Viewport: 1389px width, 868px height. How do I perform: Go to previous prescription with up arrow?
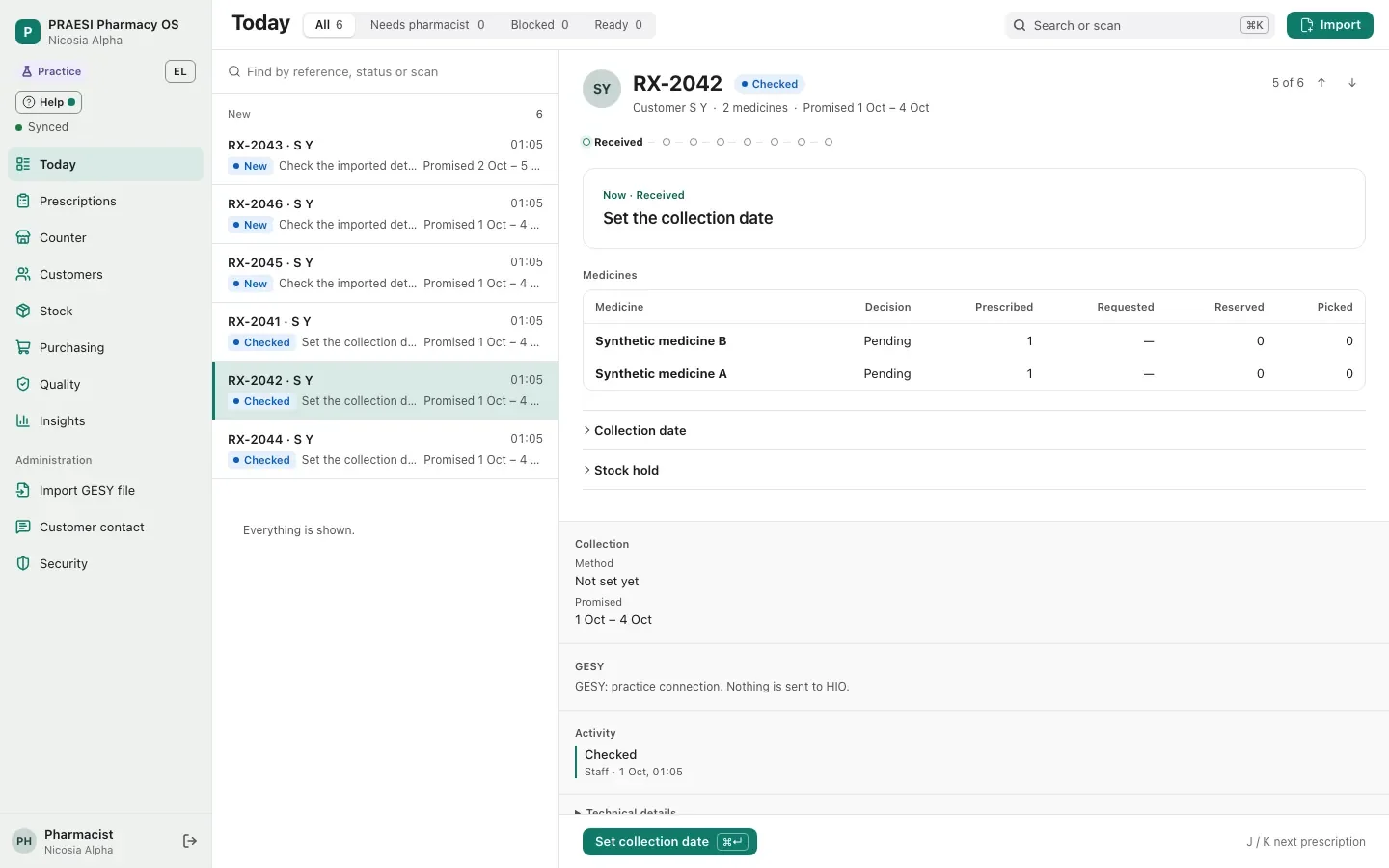(x=1321, y=83)
